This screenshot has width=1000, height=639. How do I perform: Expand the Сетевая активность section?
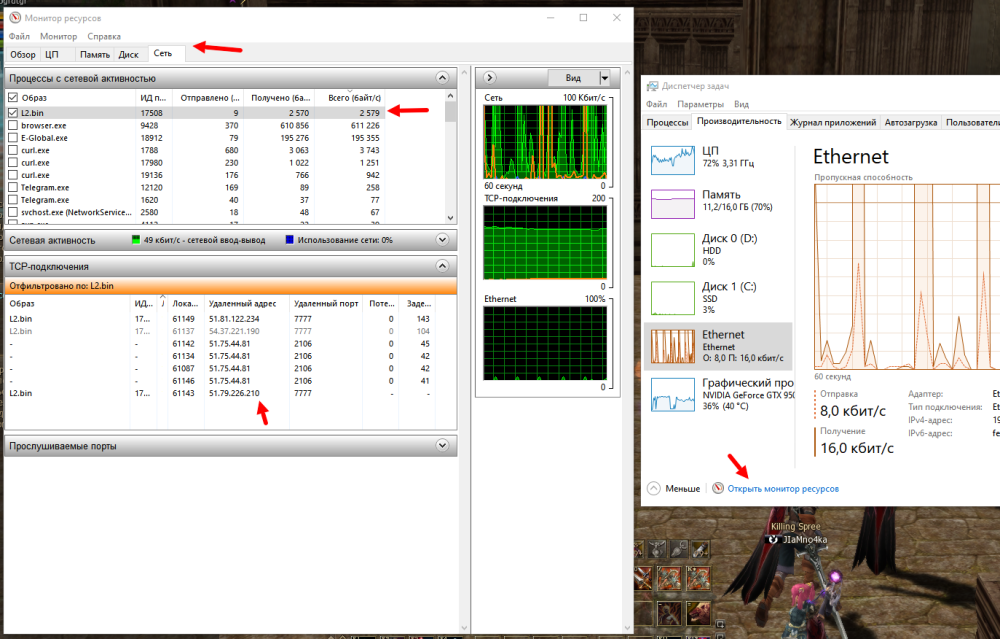point(441,240)
